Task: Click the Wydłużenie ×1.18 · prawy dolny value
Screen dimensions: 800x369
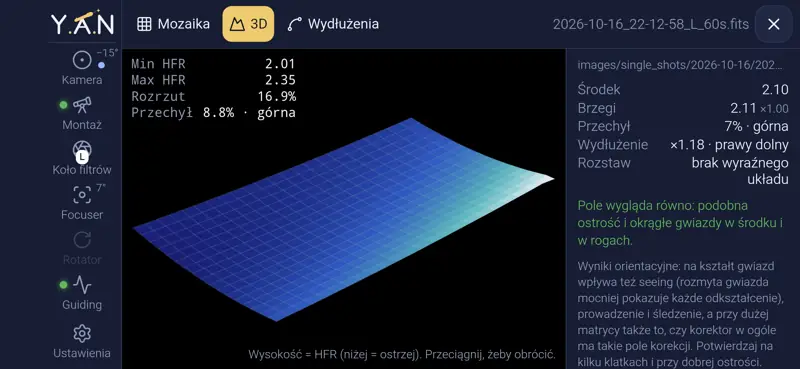Action: click(730, 145)
